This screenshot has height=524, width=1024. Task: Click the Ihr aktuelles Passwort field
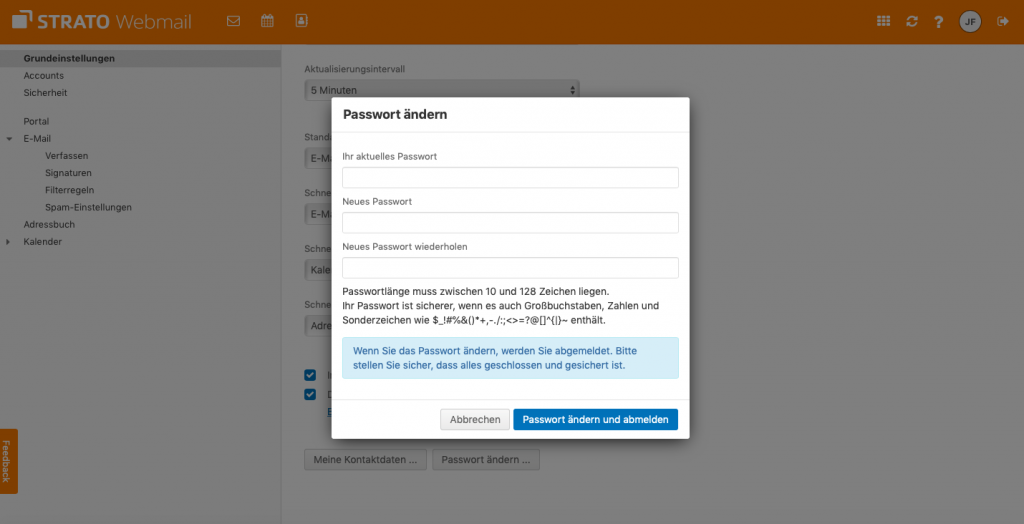510,178
